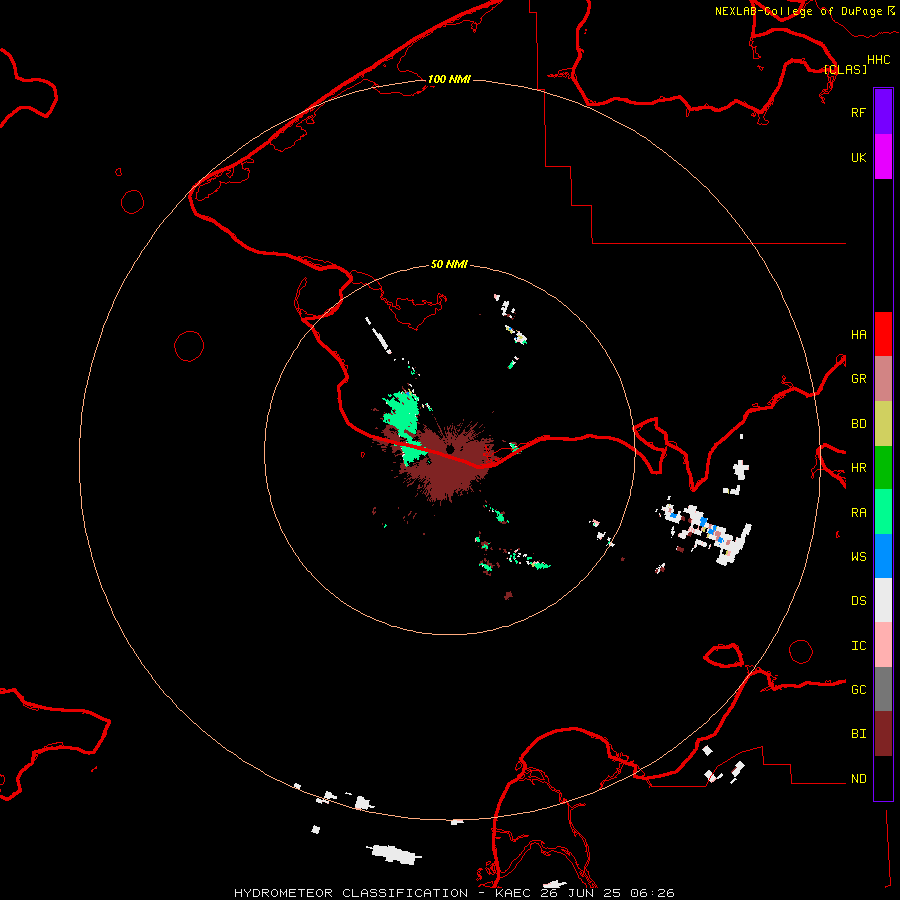Click the DS legend label

(858, 600)
